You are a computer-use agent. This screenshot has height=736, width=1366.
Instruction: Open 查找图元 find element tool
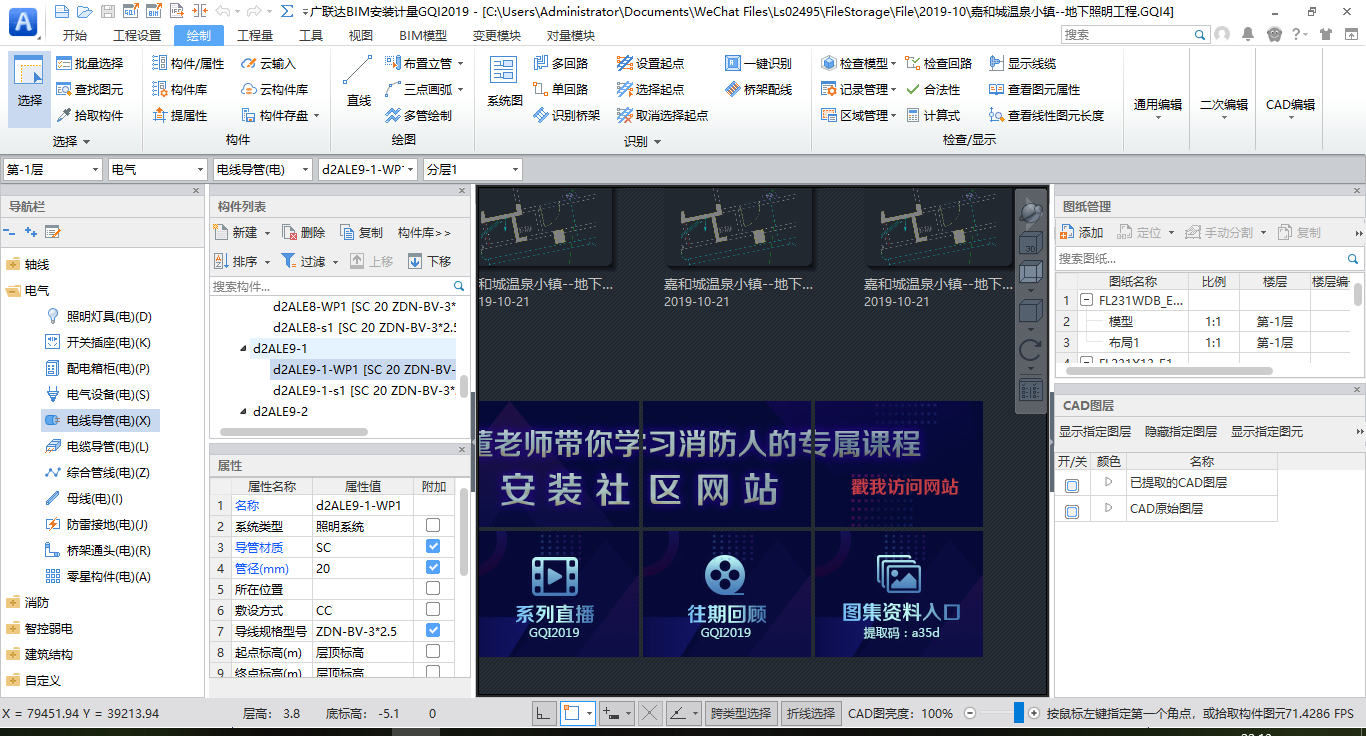point(90,89)
